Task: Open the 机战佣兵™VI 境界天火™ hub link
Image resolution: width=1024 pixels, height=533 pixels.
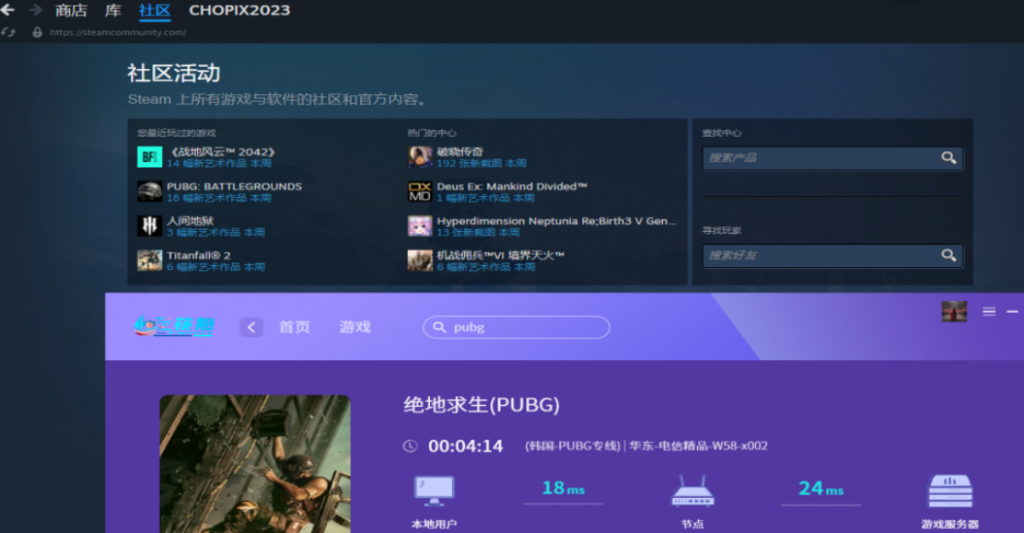Action: [x=500, y=255]
